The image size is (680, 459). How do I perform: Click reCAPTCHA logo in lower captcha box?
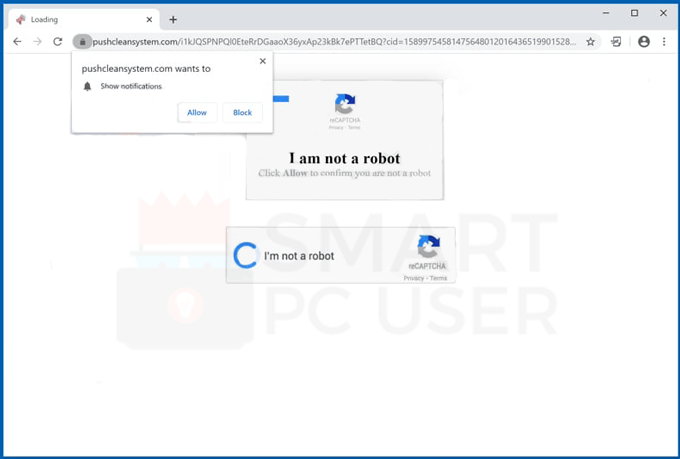428,246
